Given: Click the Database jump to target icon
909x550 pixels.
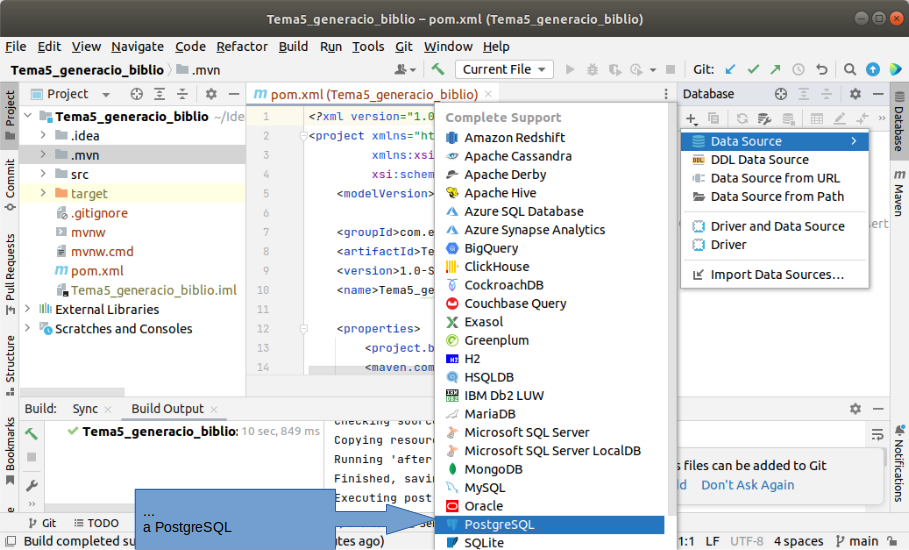Looking at the screenshot, I should click(x=781, y=94).
